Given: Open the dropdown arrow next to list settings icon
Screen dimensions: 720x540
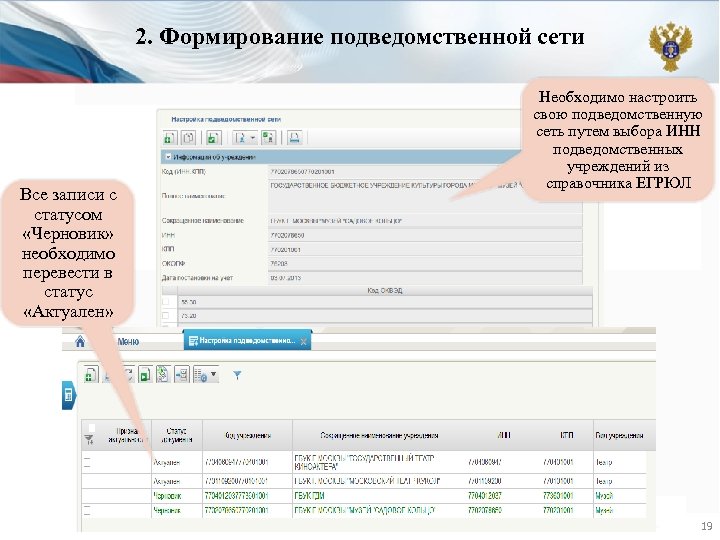Looking at the screenshot, I should click(x=213, y=375).
